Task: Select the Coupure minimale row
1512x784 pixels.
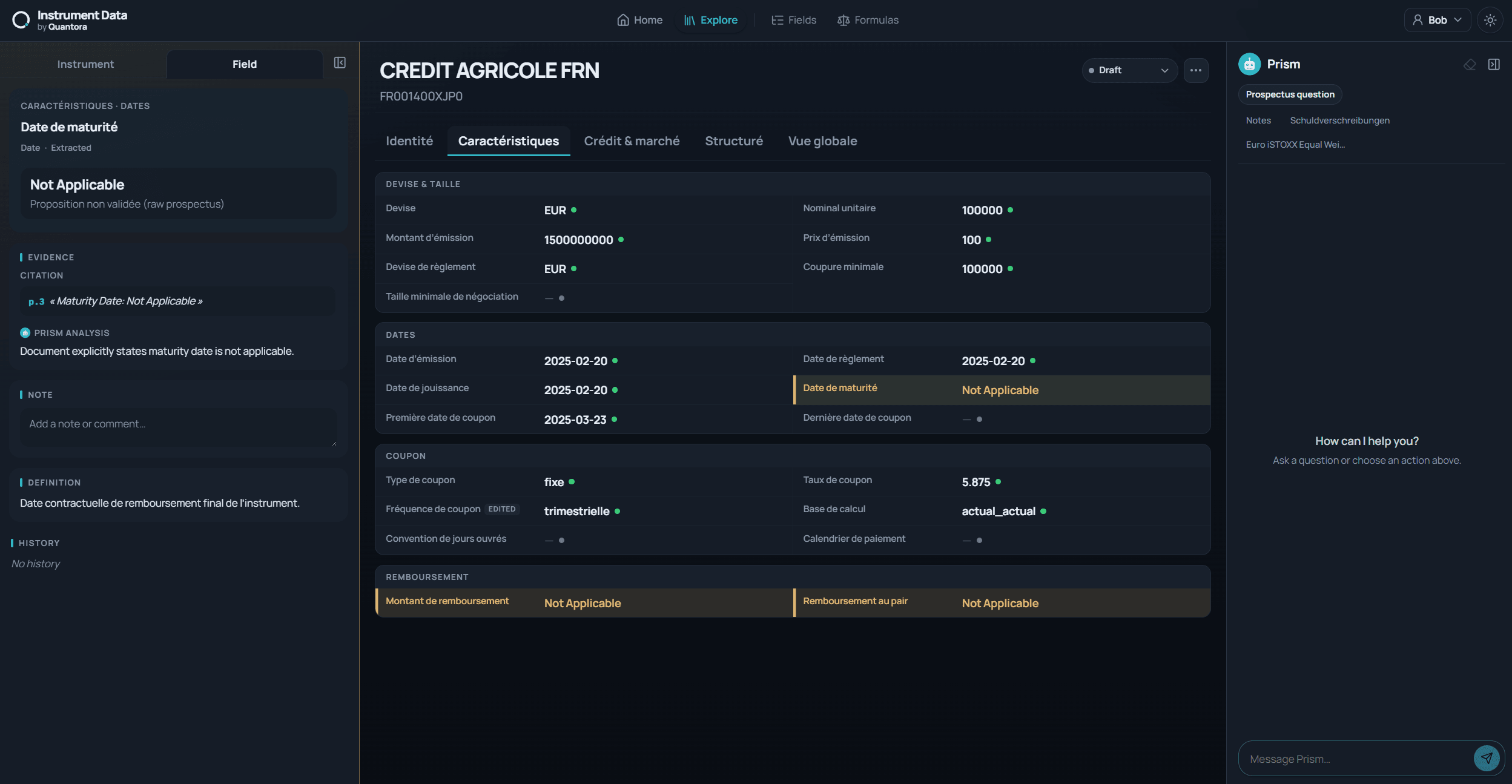Action: [x=1002, y=269]
